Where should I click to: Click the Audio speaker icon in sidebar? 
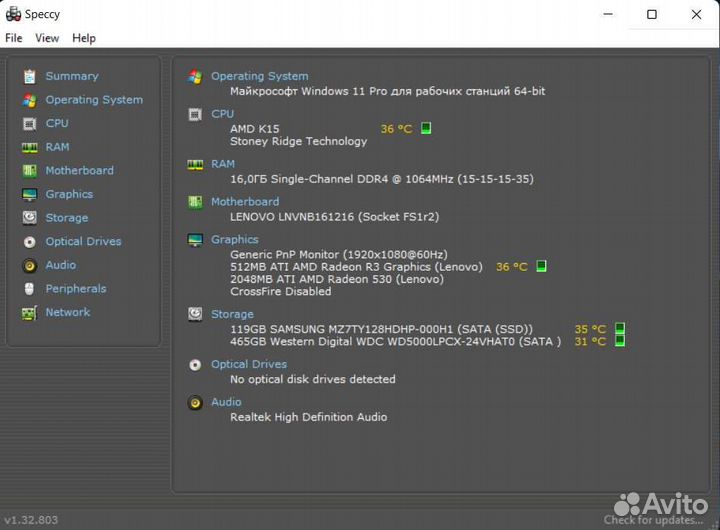point(29,265)
